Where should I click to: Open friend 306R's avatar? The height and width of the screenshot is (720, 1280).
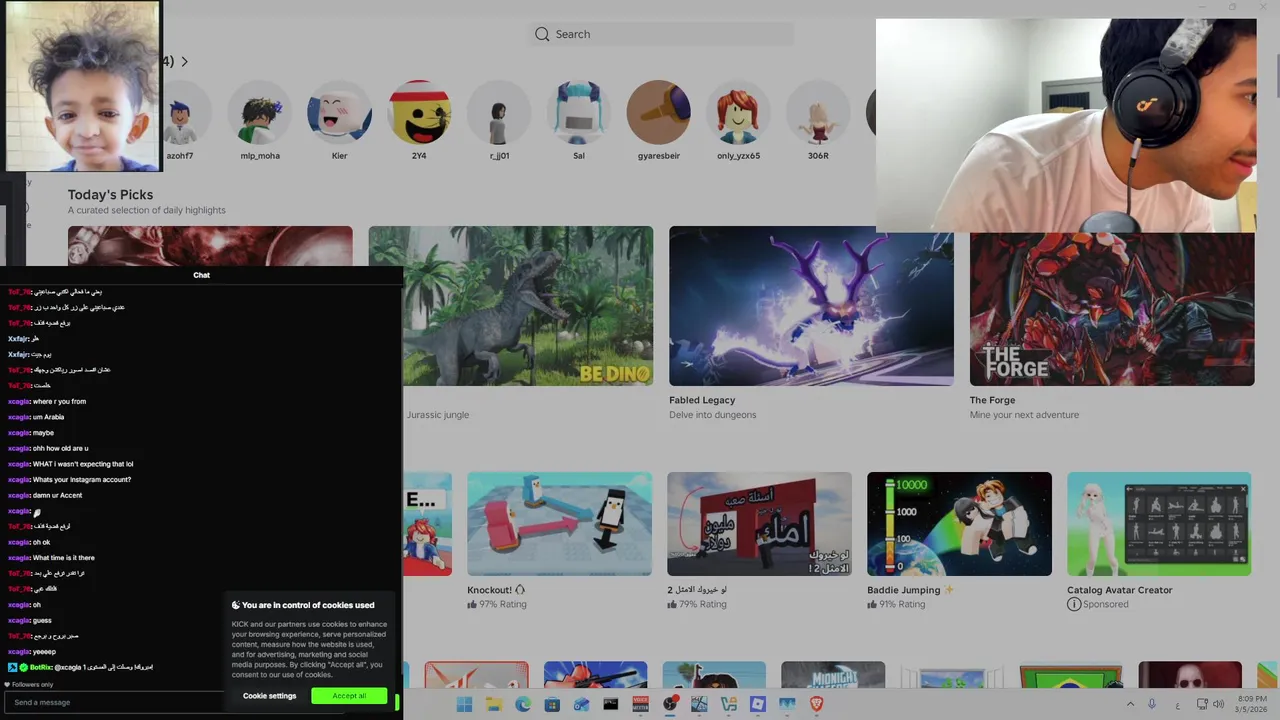point(818,113)
